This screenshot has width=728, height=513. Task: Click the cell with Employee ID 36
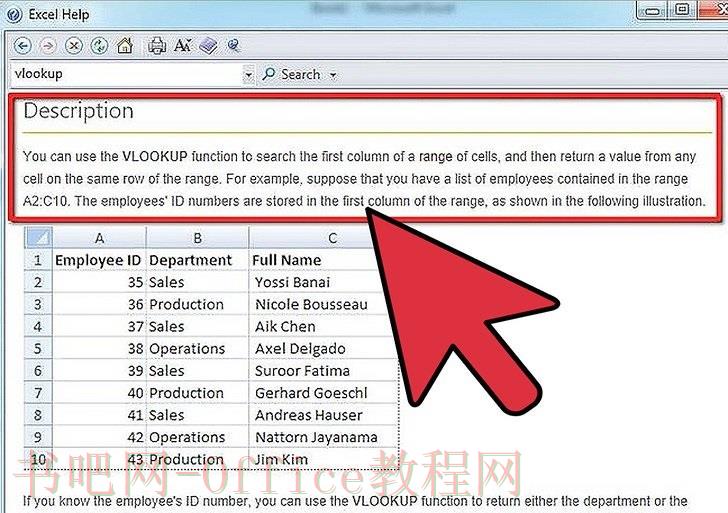(x=99, y=305)
